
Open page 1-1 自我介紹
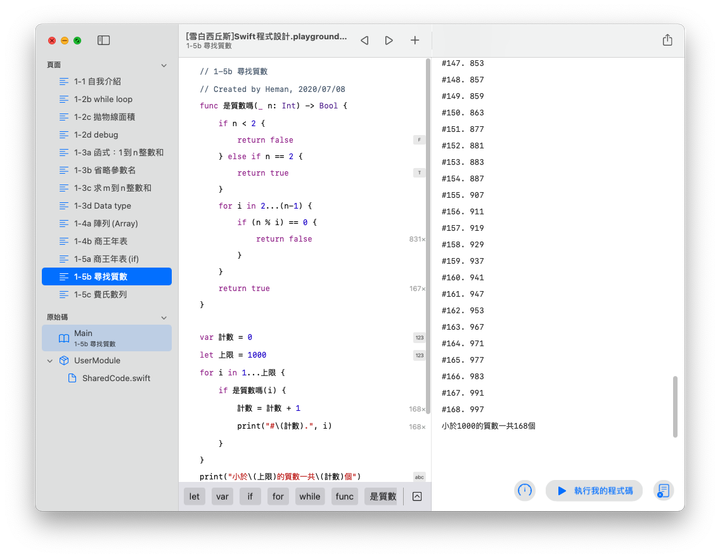pyautogui.click(x=107, y=81)
